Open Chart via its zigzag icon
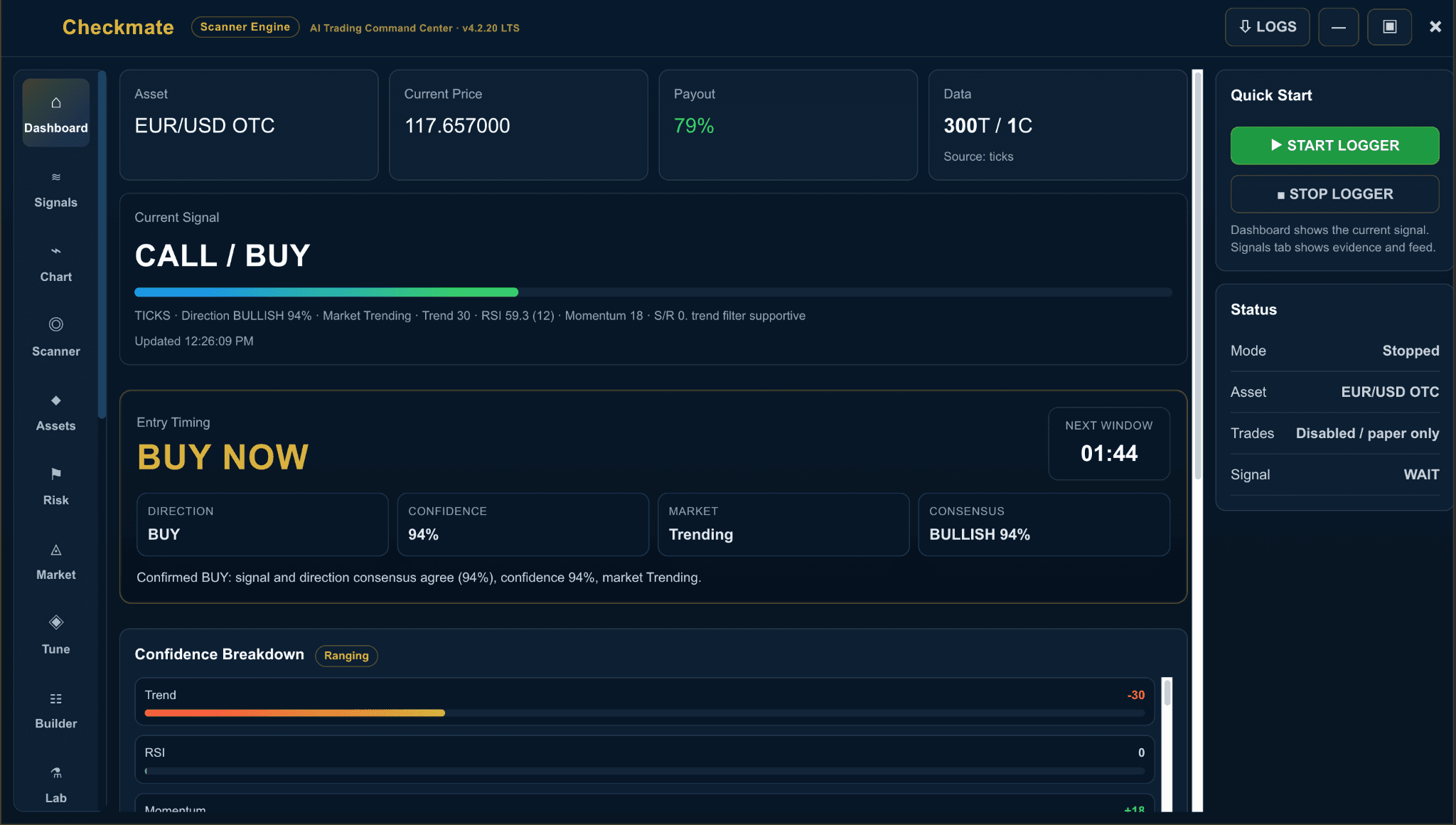 pos(56,251)
